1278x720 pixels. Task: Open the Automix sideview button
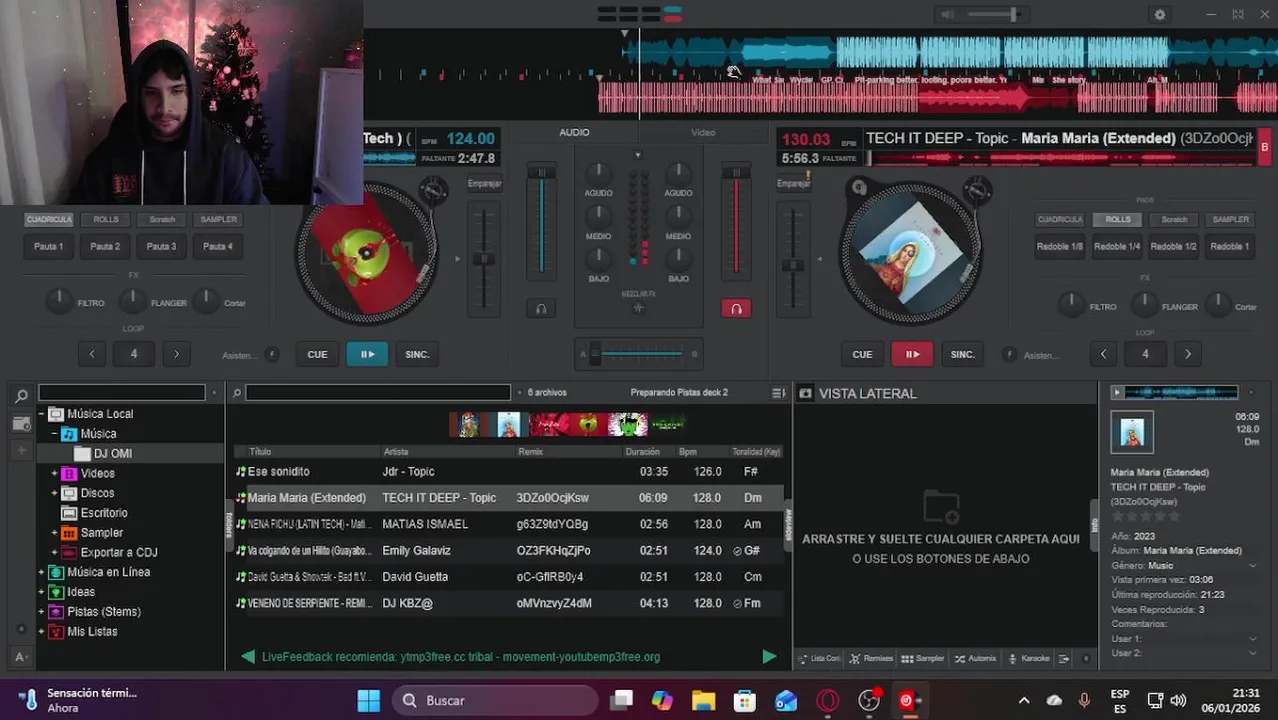[x=975, y=658]
